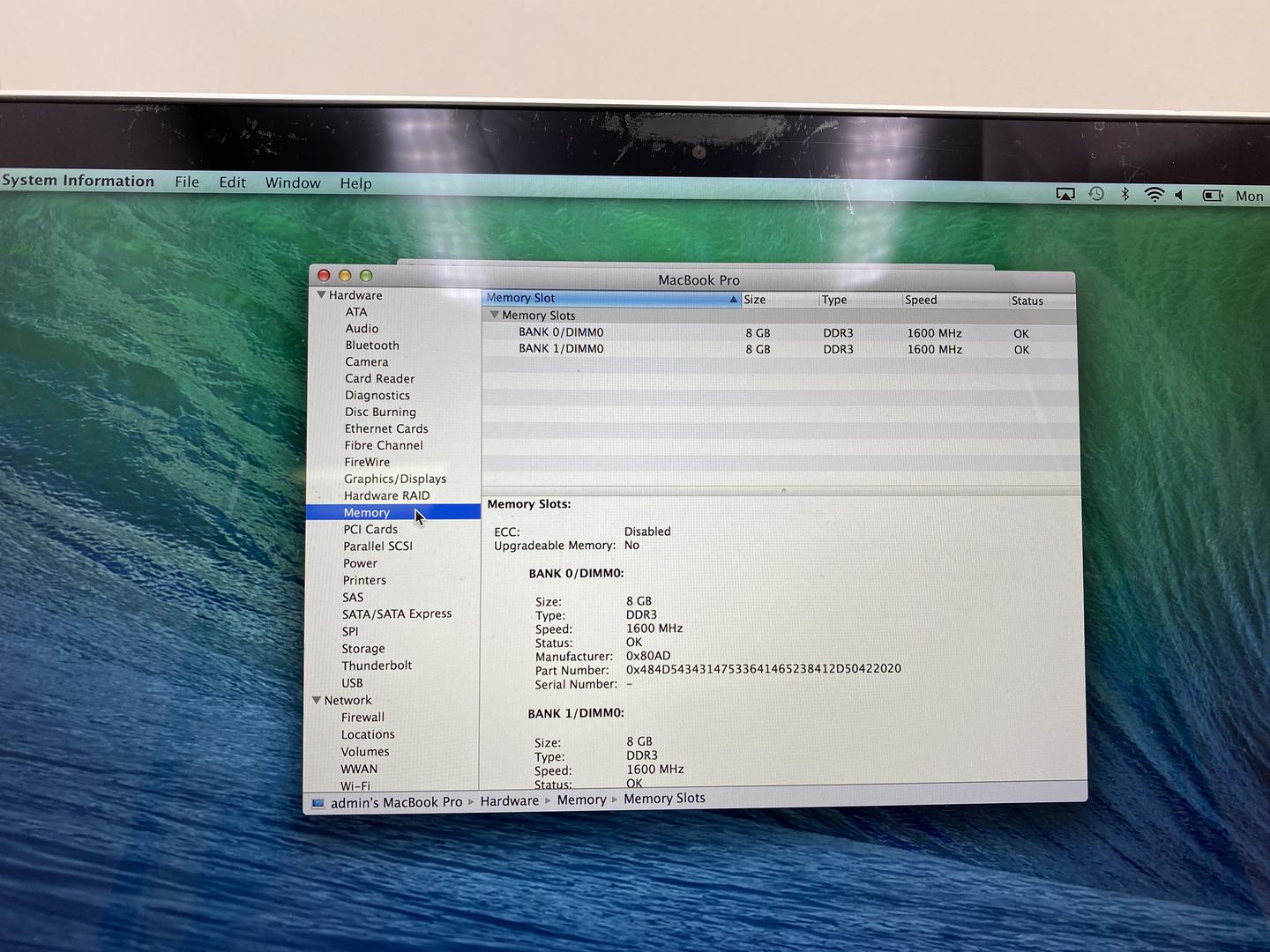Select Parallel SCSI in the sidebar
This screenshot has width=1270, height=952.
[377, 547]
